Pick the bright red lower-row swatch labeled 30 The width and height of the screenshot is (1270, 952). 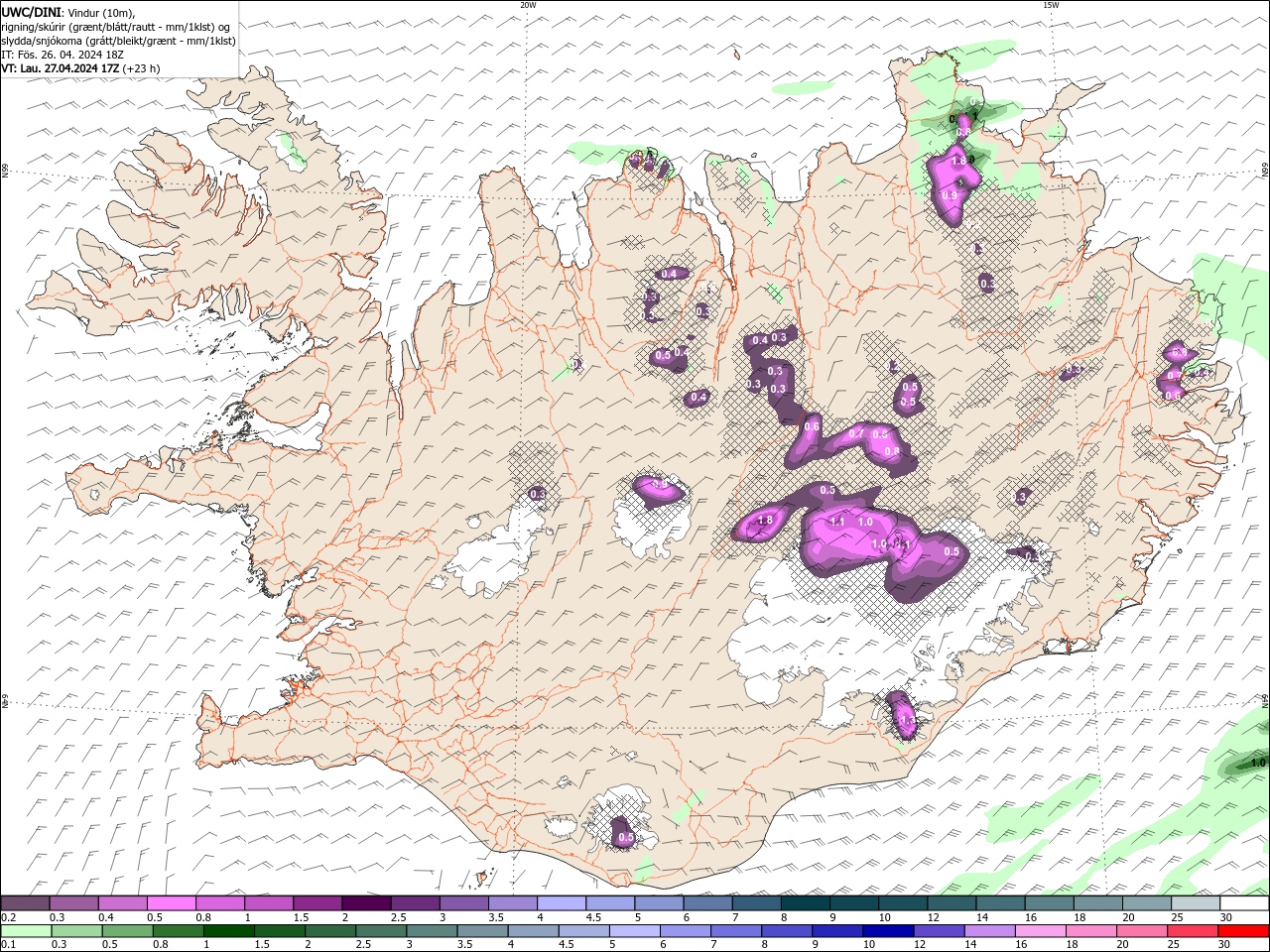[1244, 931]
